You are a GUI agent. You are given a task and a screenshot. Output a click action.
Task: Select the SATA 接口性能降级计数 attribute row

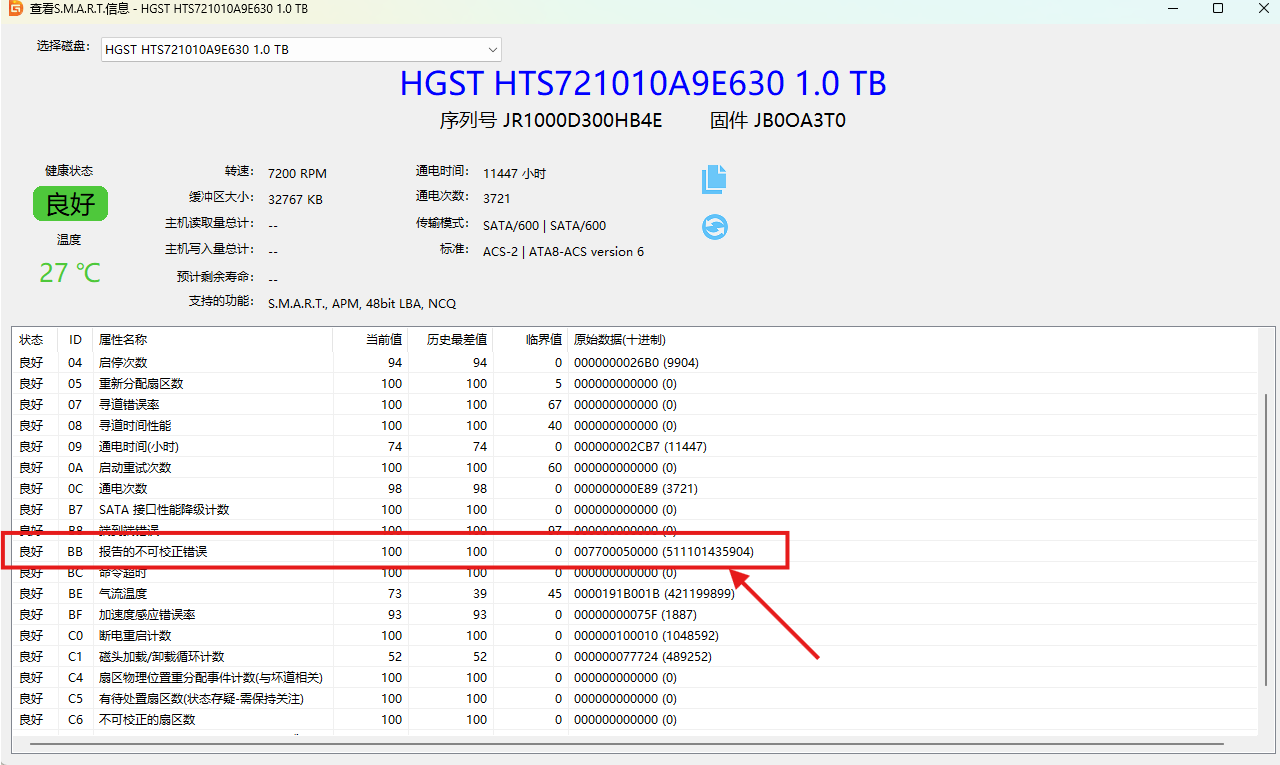[x=635, y=509]
